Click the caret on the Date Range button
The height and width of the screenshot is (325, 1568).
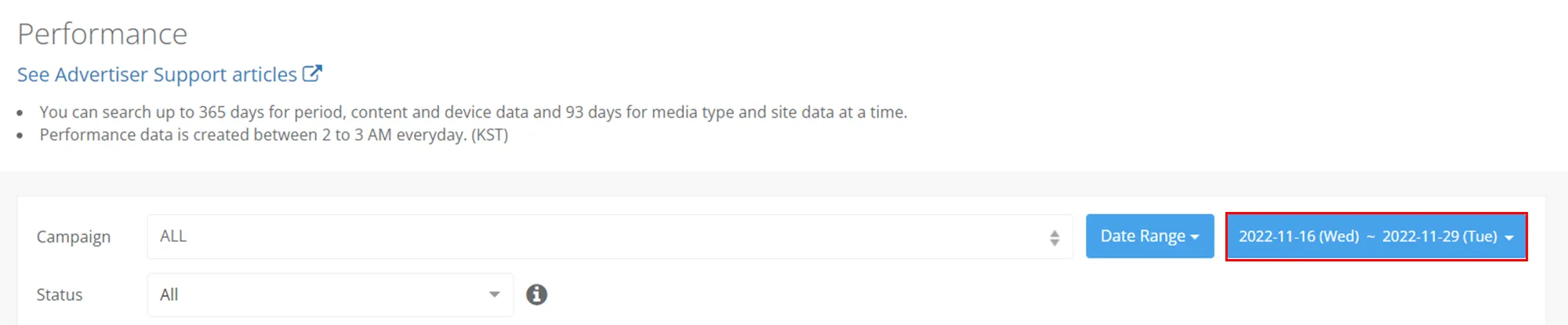[1195, 237]
